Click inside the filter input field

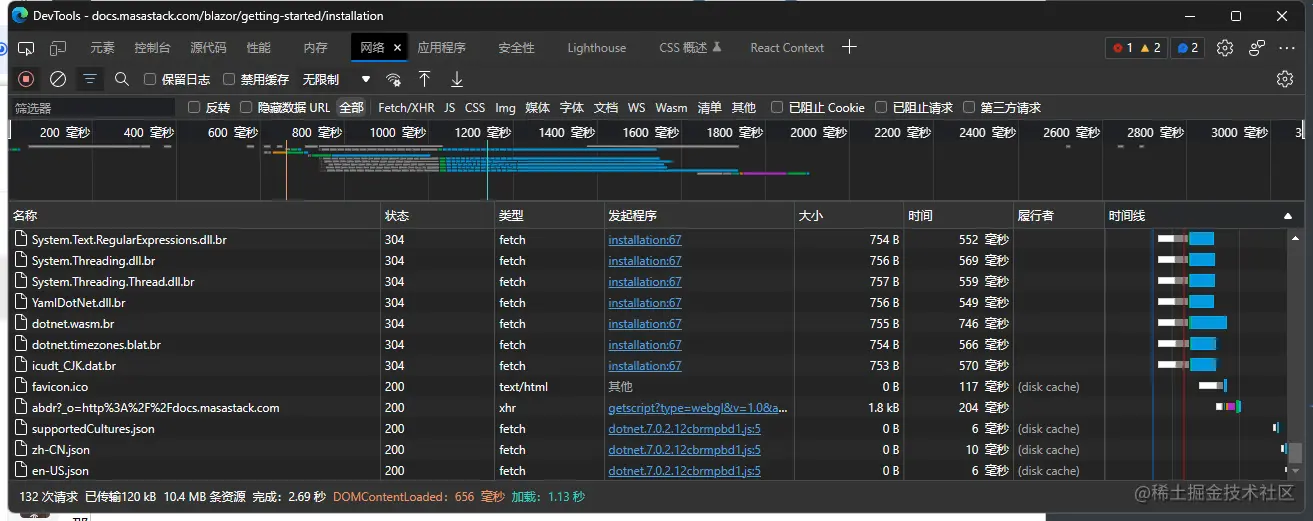pos(92,107)
